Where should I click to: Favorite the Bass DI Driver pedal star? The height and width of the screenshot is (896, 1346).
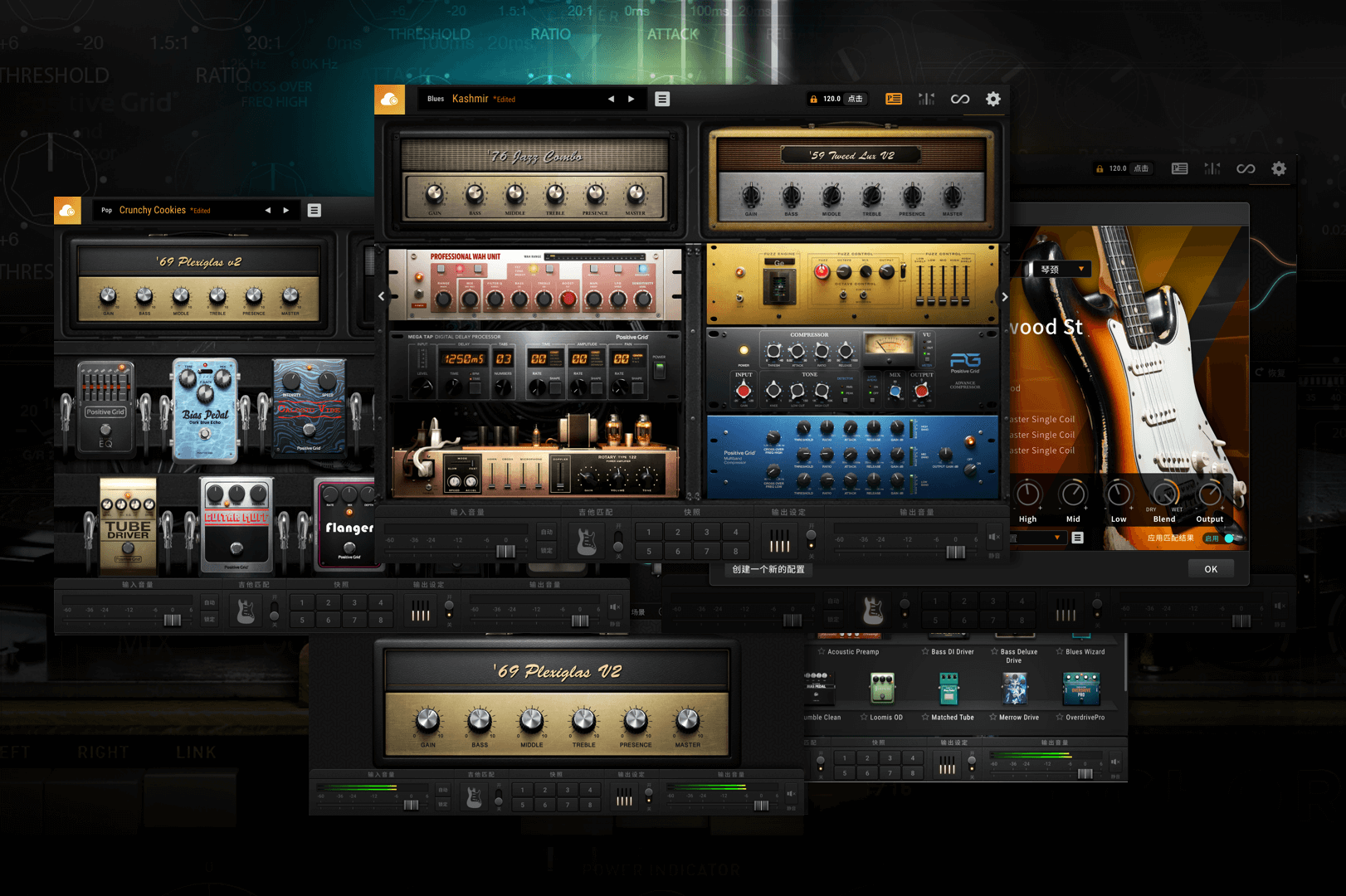[x=925, y=652]
